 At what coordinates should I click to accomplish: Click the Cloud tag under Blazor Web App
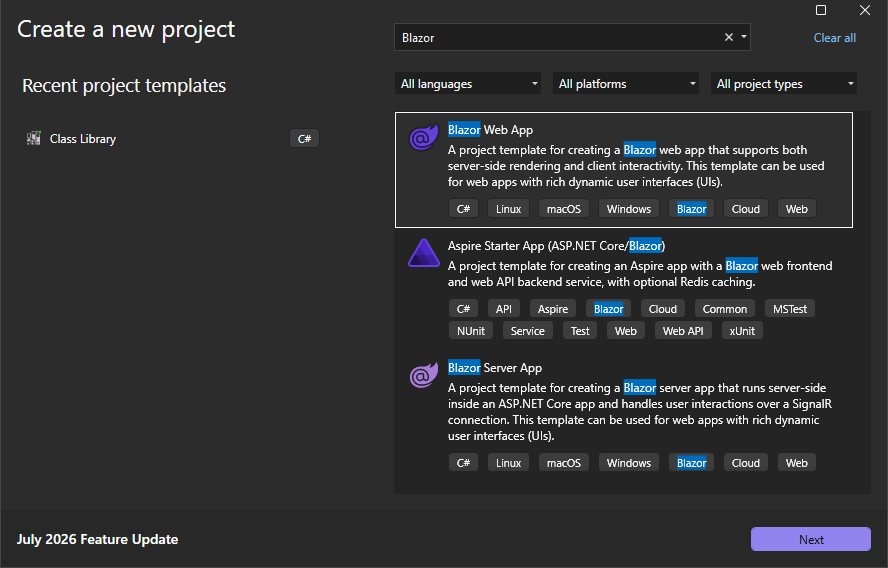746,209
